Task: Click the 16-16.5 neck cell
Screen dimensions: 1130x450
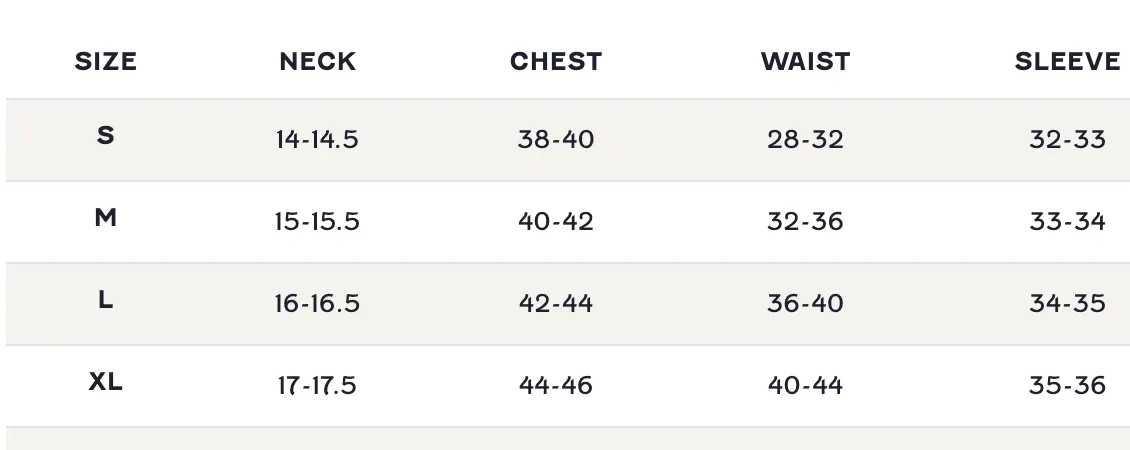Action: pyautogui.click(x=317, y=304)
